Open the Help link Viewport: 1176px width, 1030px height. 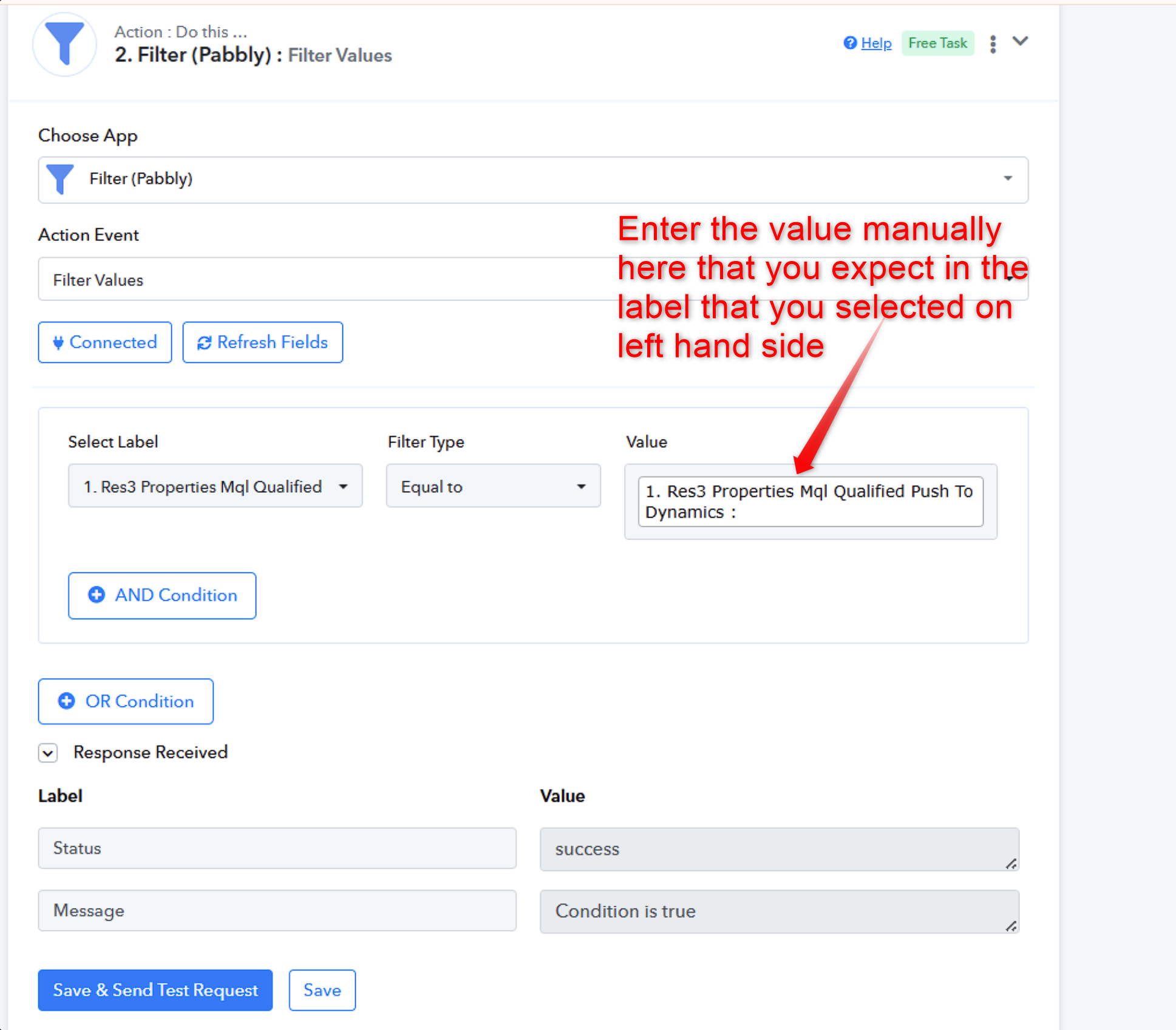[x=876, y=43]
